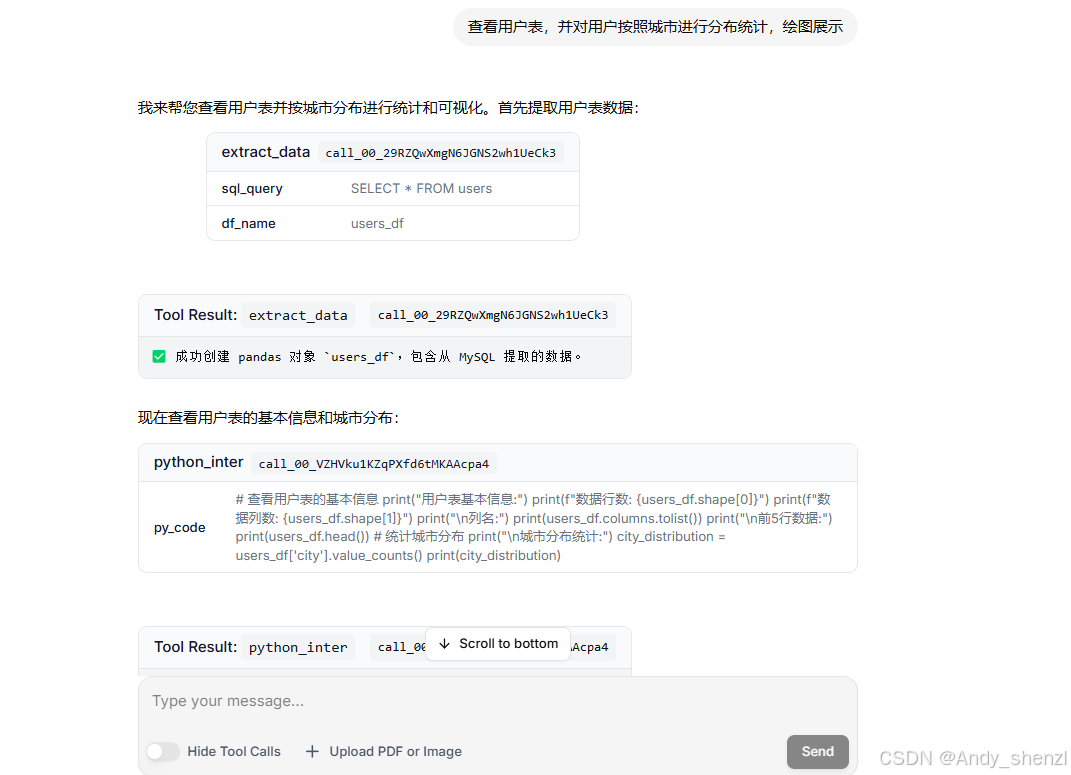Click the user message bubble at top

[655, 27]
